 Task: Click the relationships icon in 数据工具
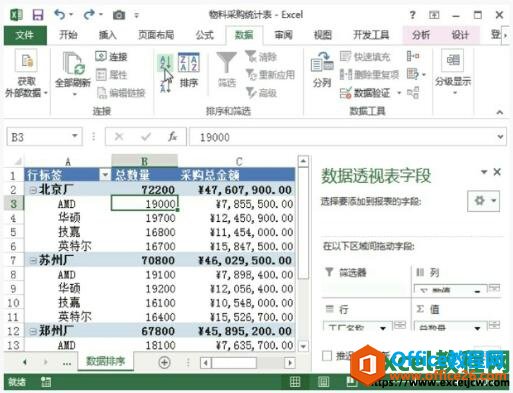413,93
